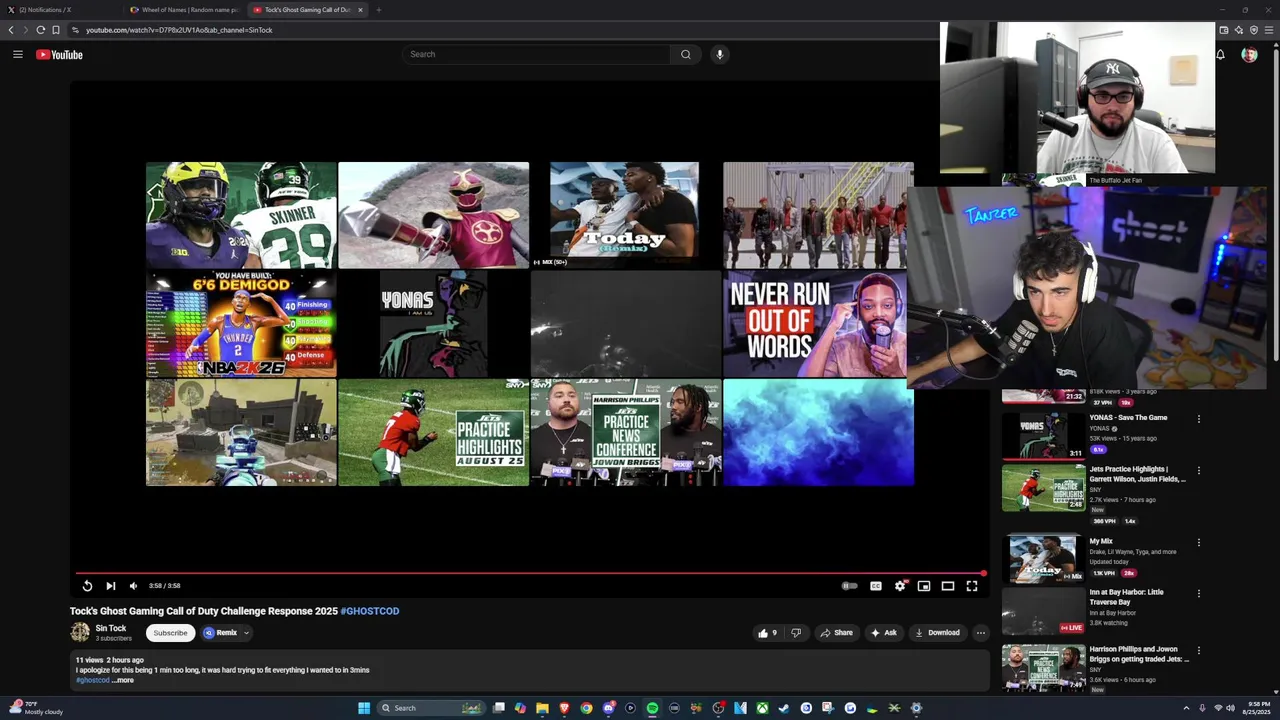Open Inn at Bay Harbor live stream title
Viewport: 1280px width, 720px height.
(1126, 597)
